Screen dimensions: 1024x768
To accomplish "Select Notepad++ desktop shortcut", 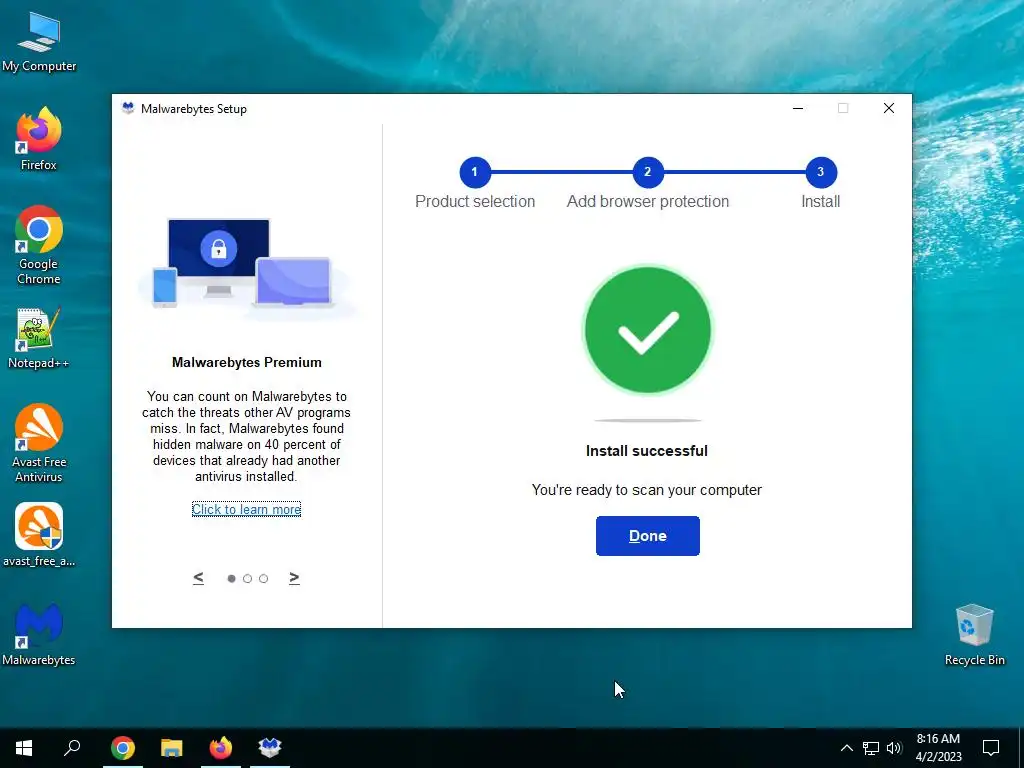I will tap(39, 338).
